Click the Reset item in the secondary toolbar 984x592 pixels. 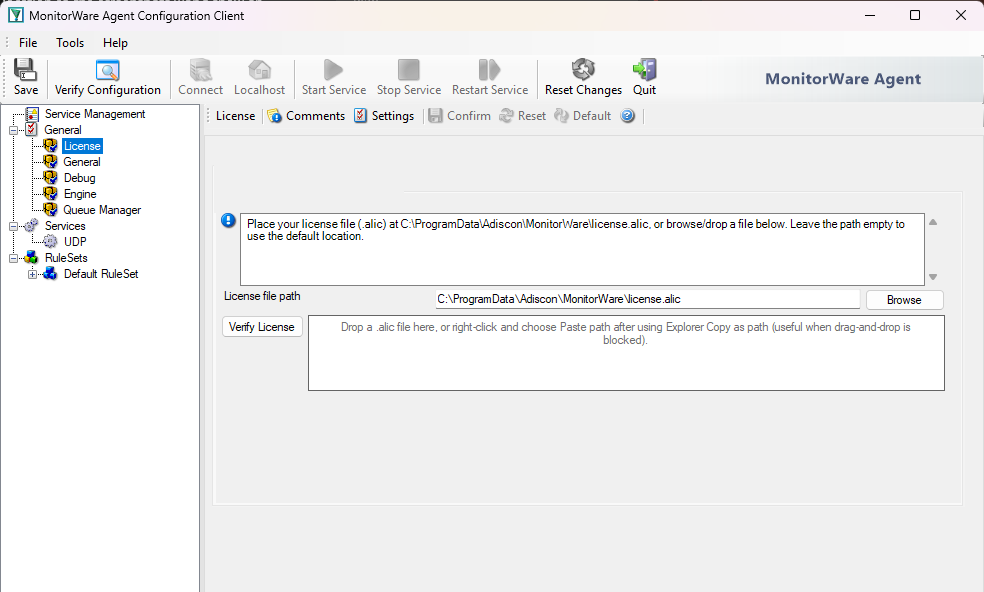(523, 116)
